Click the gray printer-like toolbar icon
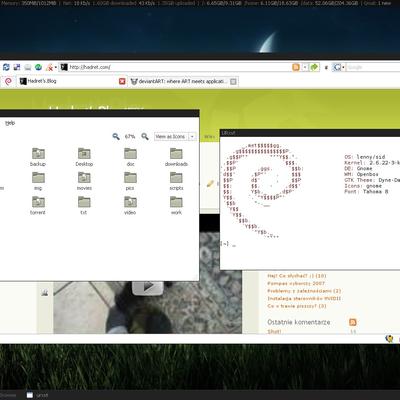The height and width of the screenshot is (400, 400). [x=28, y=67]
